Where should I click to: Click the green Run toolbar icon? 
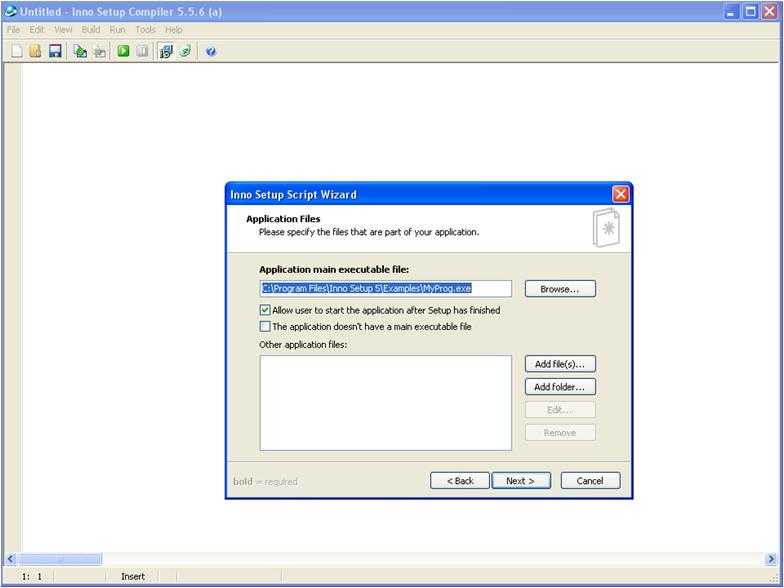[x=123, y=51]
